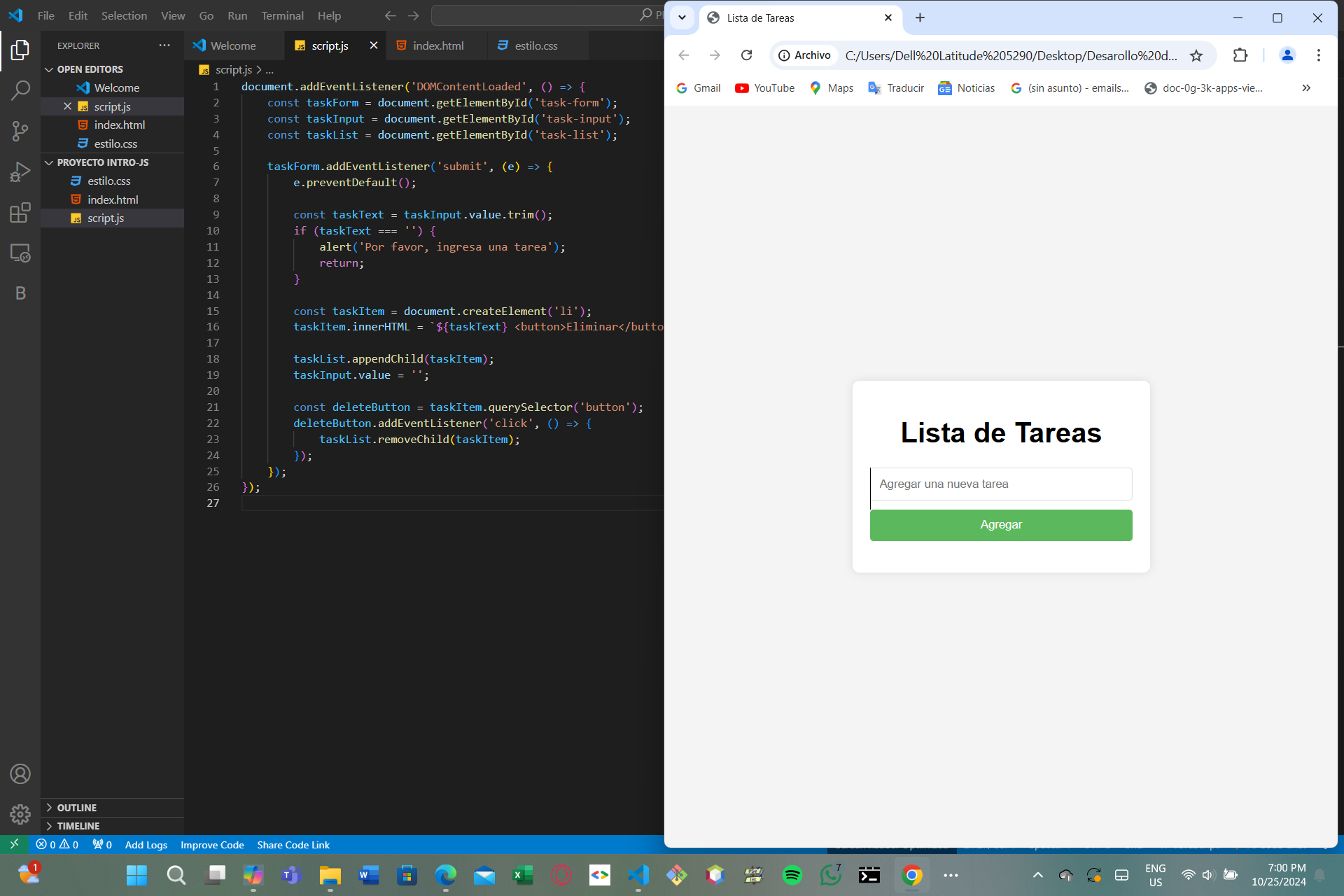1344x896 pixels.
Task: Open the File menu
Action: 46,15
